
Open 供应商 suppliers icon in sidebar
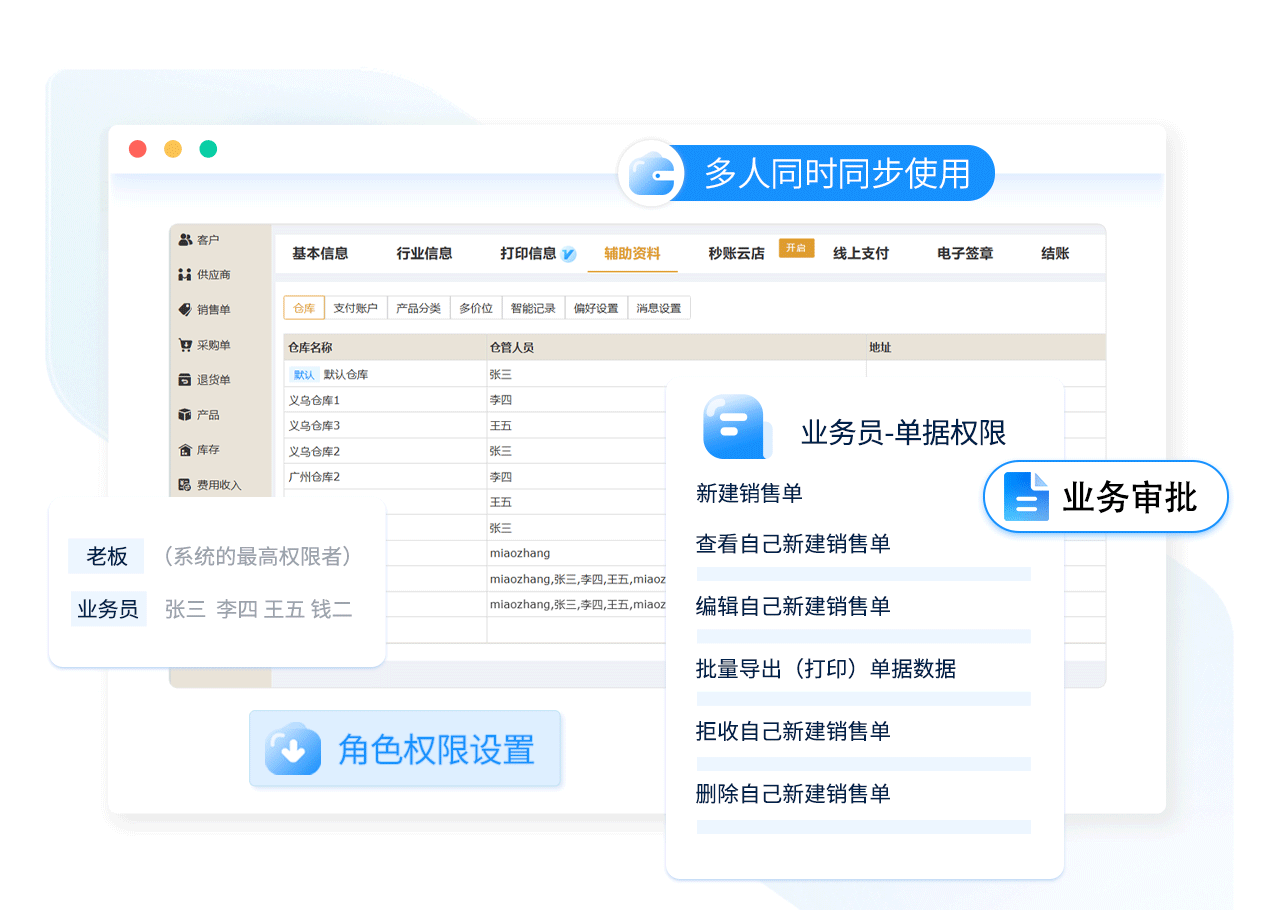click(x=185, y=275)
